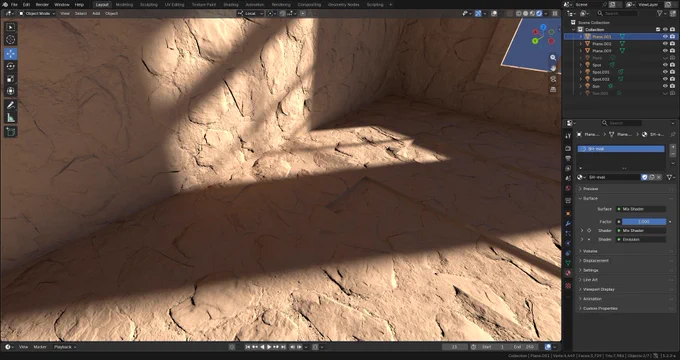Open the Render properties tab
This screenshot has width=680, height=360.
pyautogui.click(x=568, y=148)
